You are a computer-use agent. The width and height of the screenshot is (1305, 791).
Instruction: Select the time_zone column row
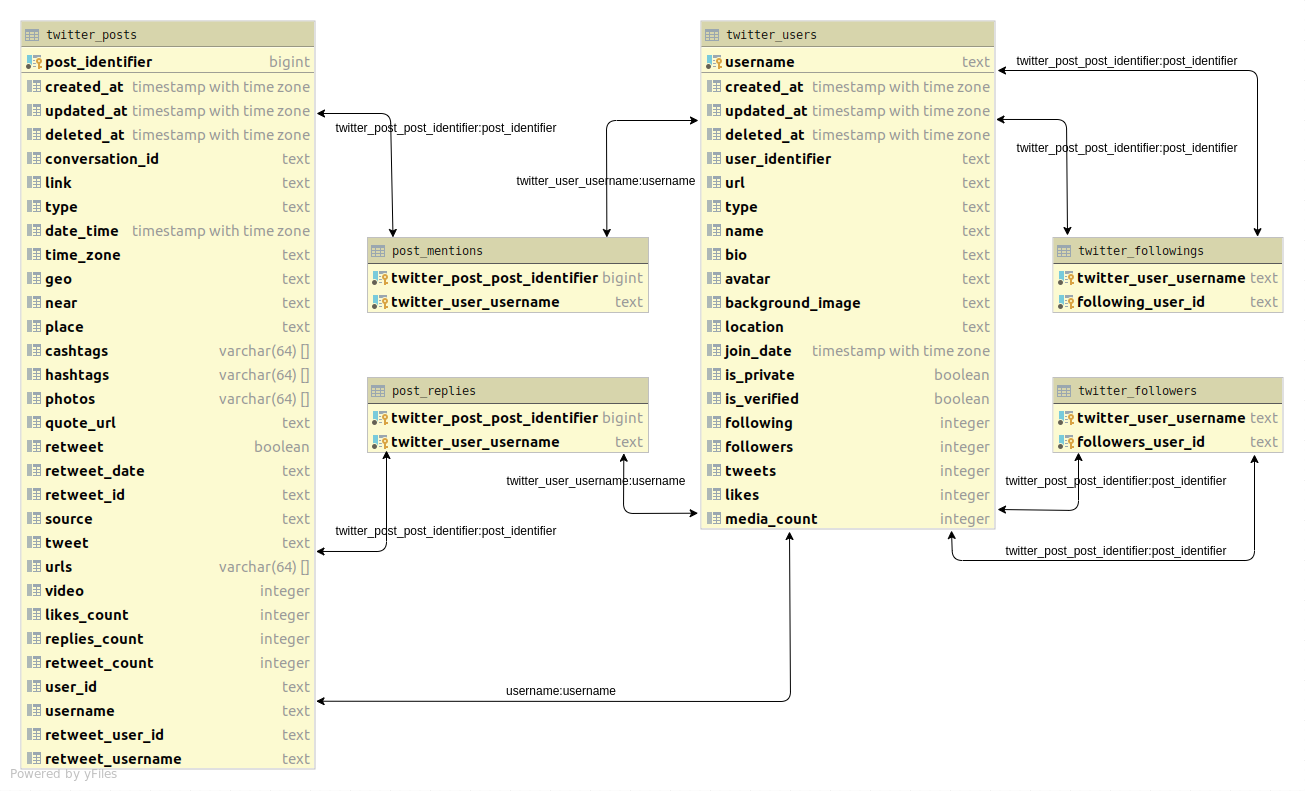click(168, 255)
